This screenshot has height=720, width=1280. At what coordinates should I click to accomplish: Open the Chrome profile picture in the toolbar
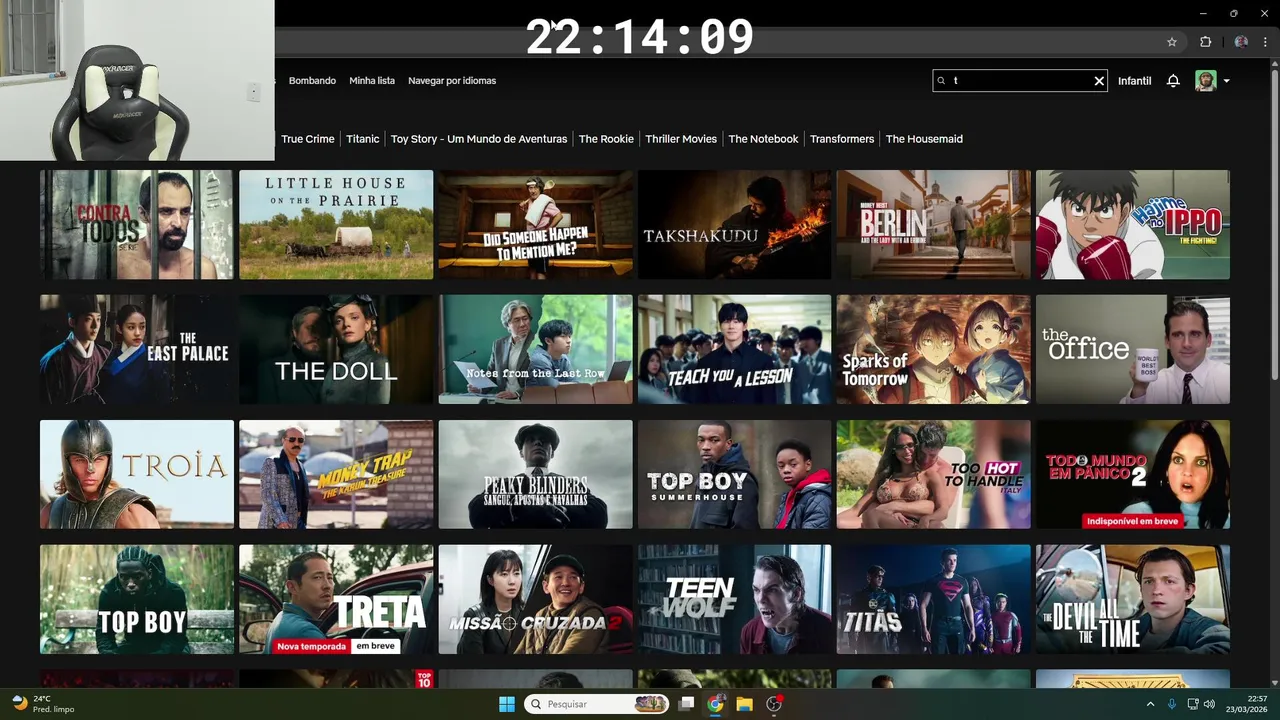tap(1241, 42)
